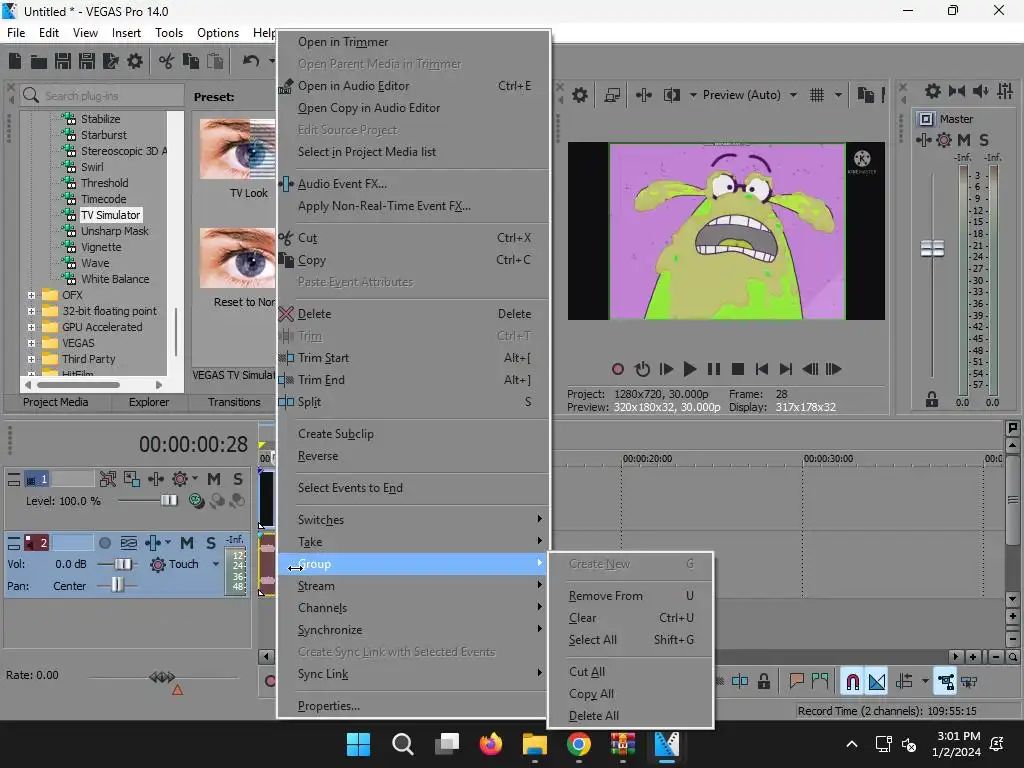Select Split from the context menu

click(415, 402)
